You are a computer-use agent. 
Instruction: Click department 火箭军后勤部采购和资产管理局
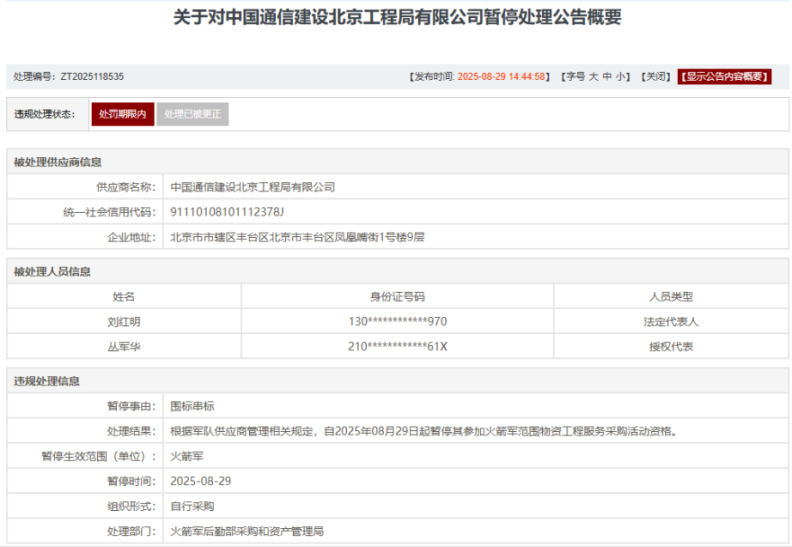click(247, 531)
